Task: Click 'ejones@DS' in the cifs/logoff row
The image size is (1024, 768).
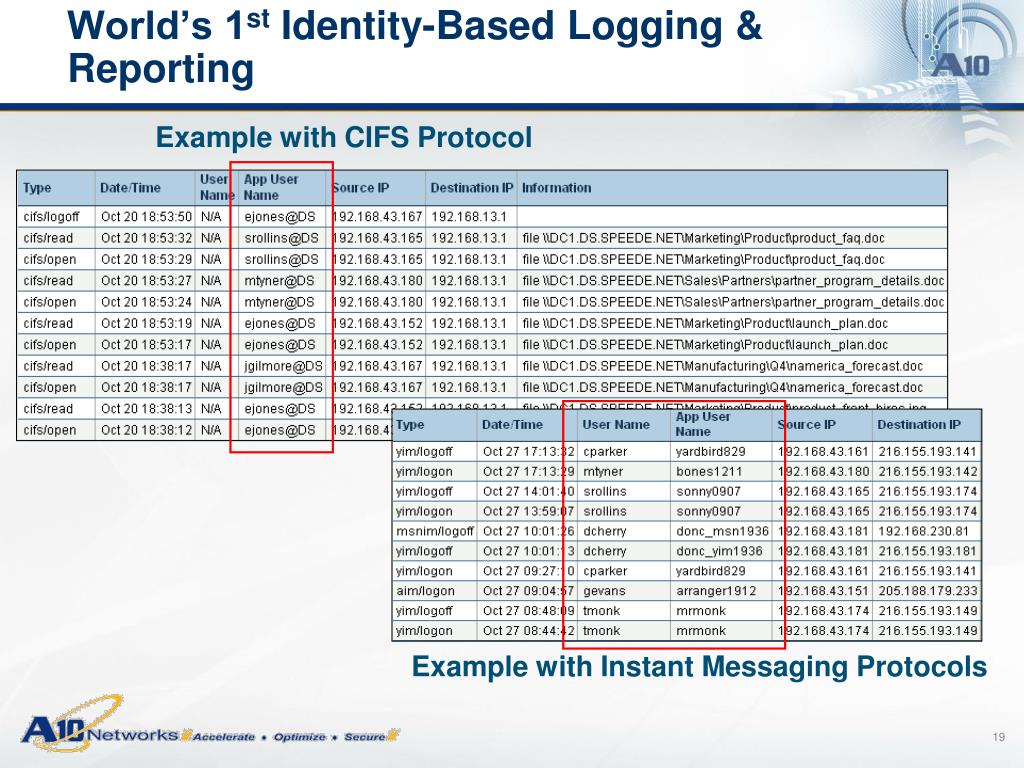Action: pyautogui.click(x=280, y=217)
